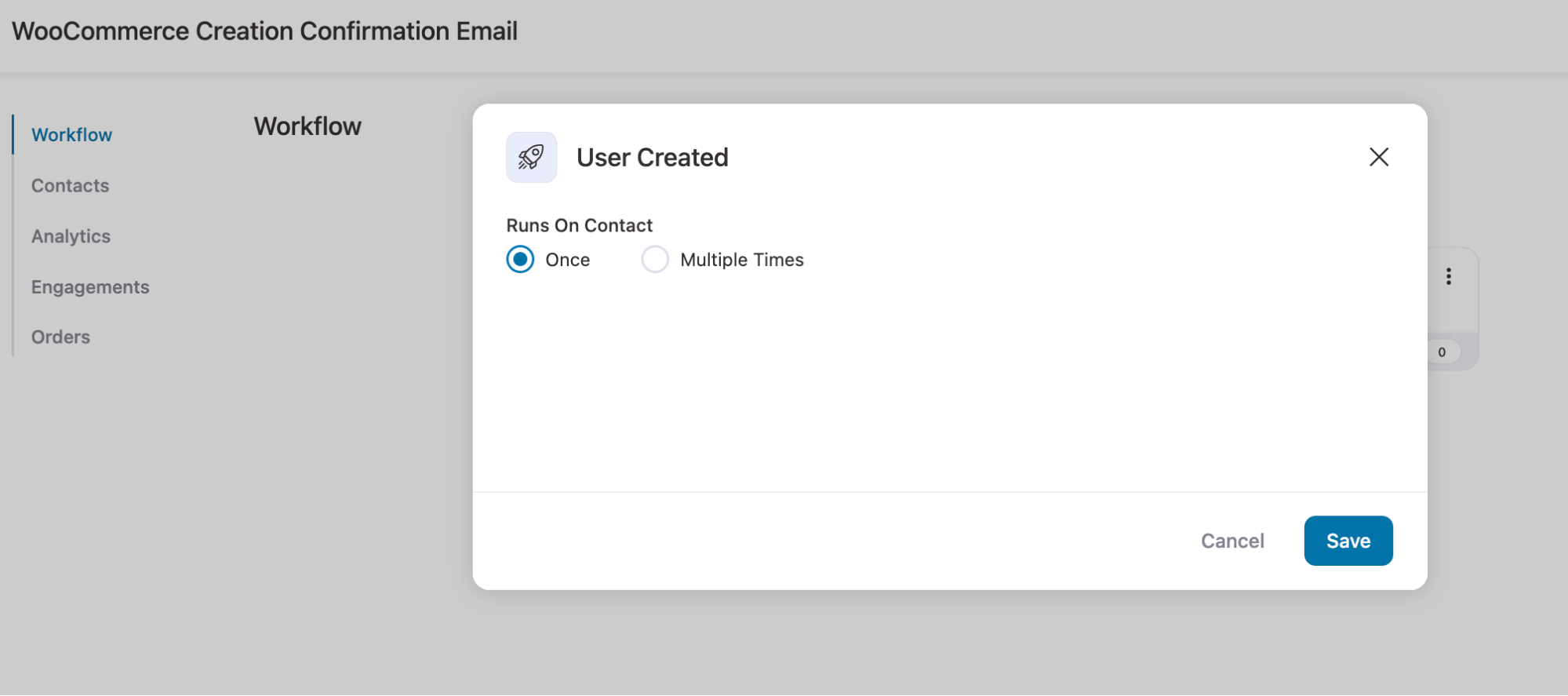Open the Workflow sidebar tab
Viewport: 1568px width, 696px height.
coord(71,135)
